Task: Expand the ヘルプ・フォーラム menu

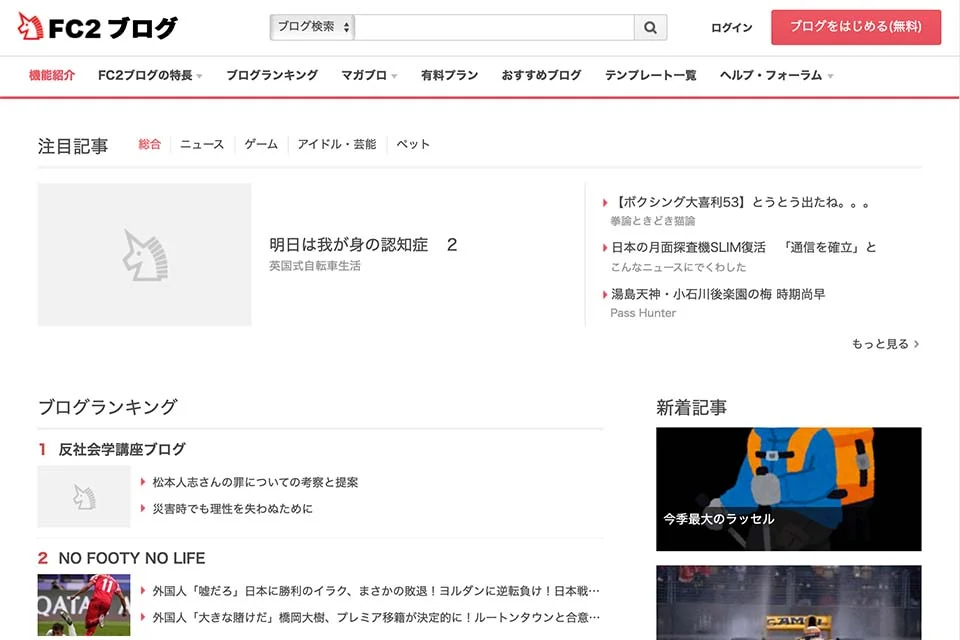Action: pyautogui.click(x=776, y=76)
